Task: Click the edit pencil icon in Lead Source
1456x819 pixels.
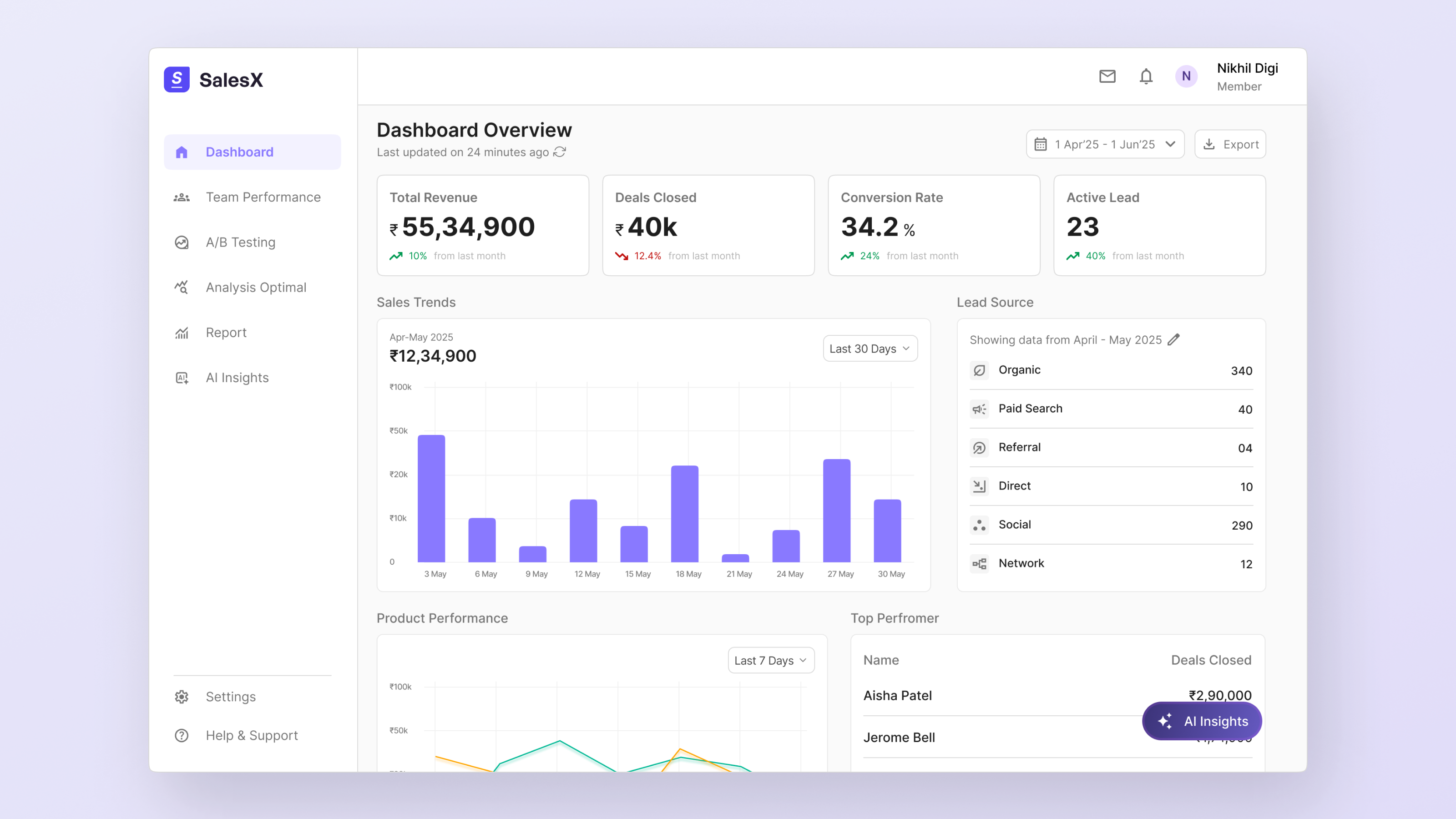Action: point(1174,340)
